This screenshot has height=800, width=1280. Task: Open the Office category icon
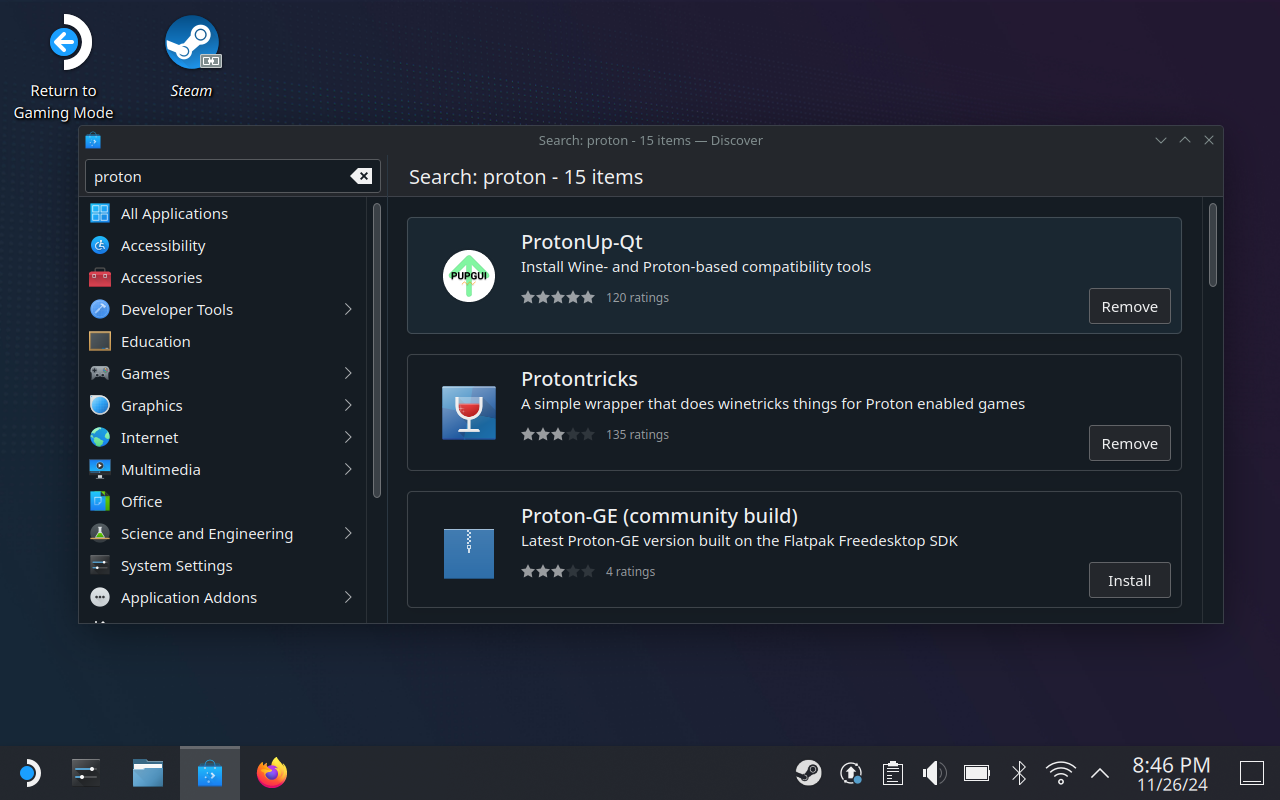[100, 501]
